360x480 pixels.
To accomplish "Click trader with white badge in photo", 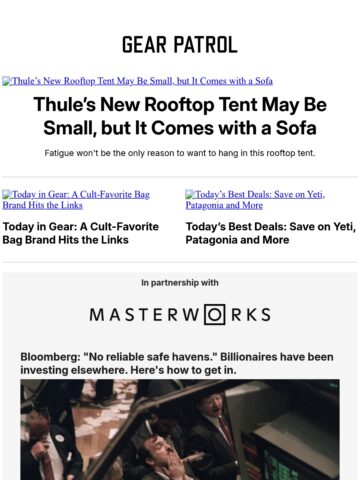I will (50, 447).
